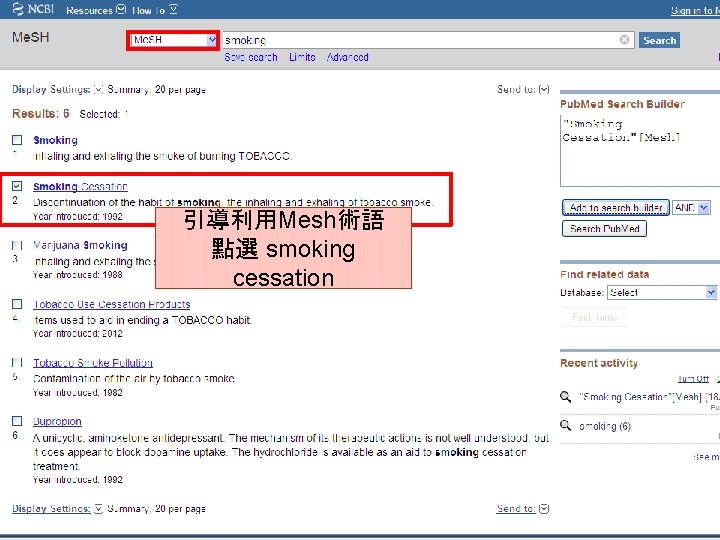Open bottom Display Settings dropdown

click(x=57, y=509)
